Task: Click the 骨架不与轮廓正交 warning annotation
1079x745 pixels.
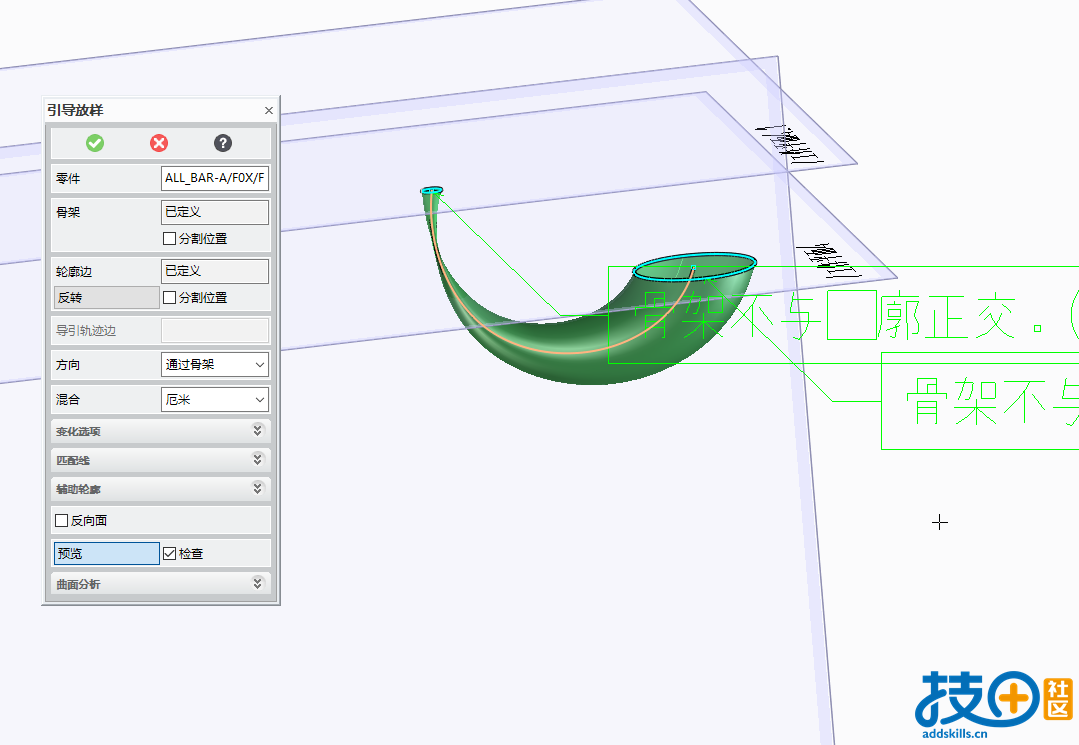Action: tap(843, 315)
